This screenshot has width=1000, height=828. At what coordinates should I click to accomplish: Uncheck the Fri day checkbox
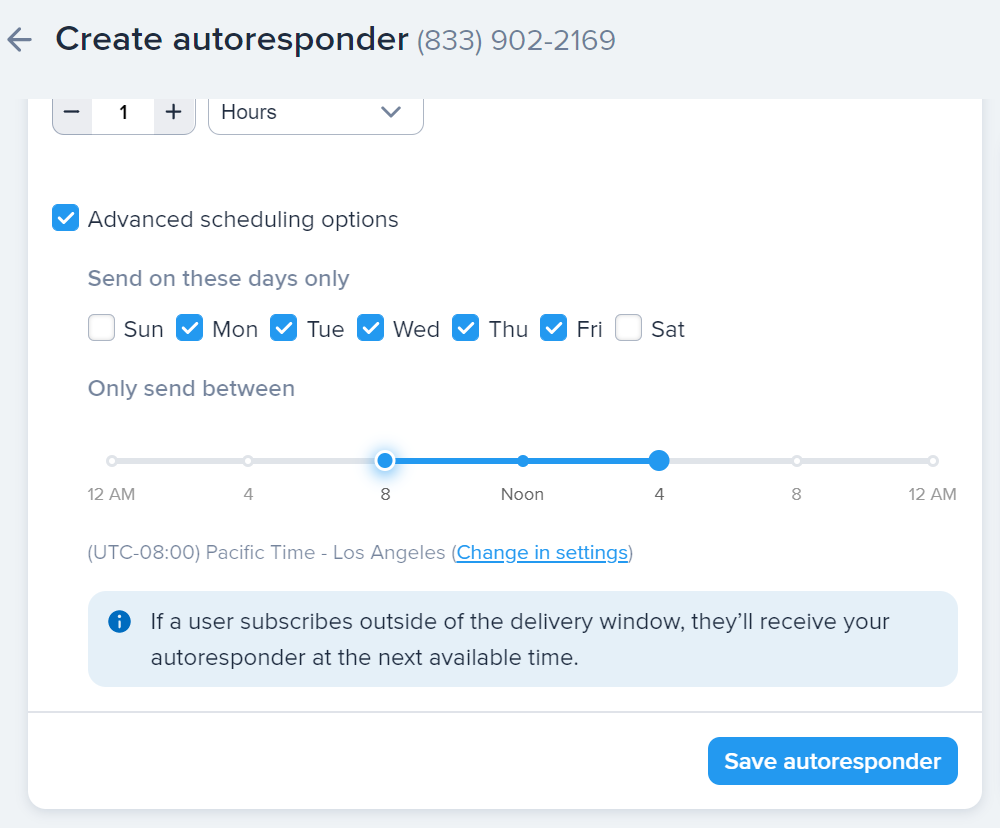coord(554,328)
